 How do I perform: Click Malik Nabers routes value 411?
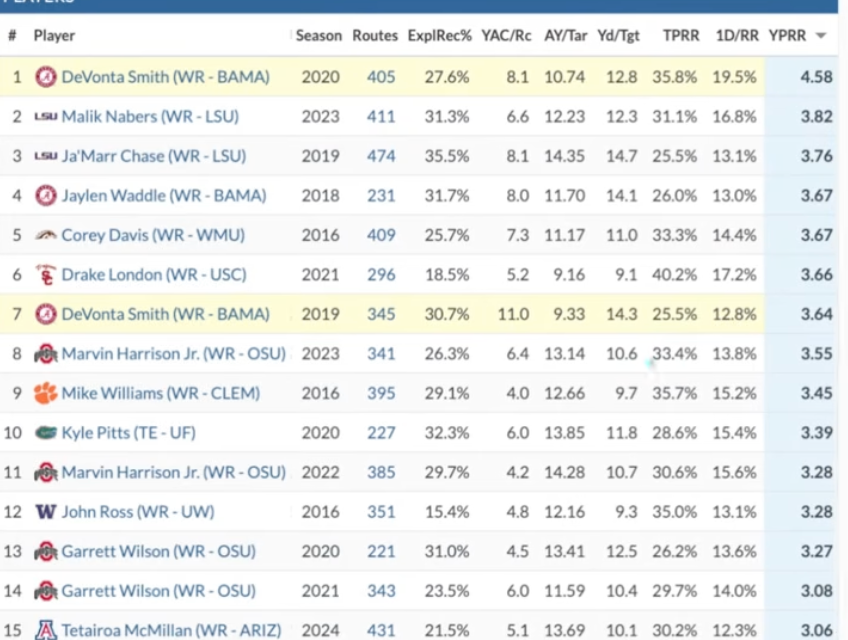[x=381, y=117]
